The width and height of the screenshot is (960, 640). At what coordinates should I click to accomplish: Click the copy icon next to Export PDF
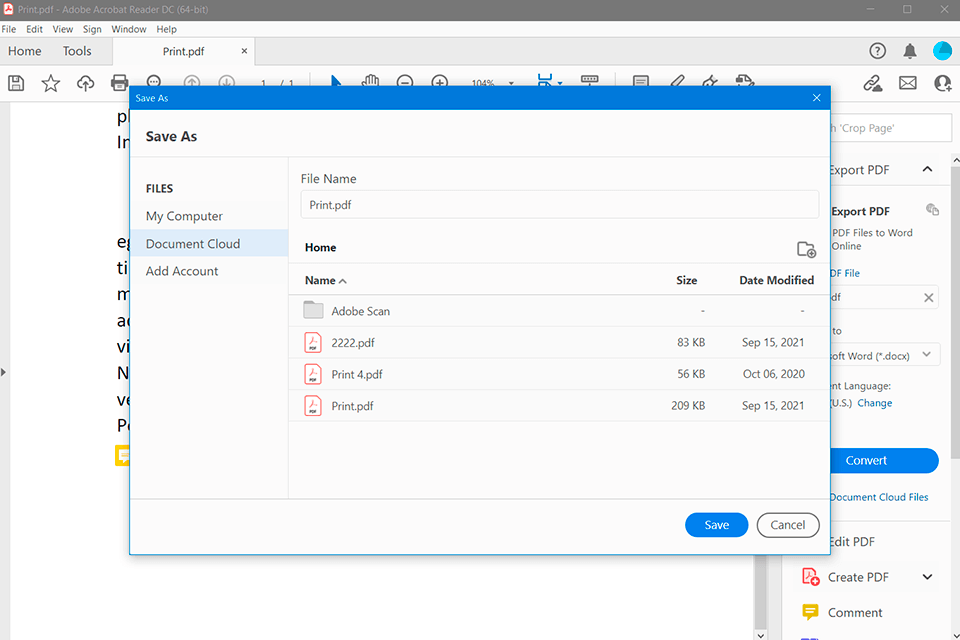coord(932,210)
